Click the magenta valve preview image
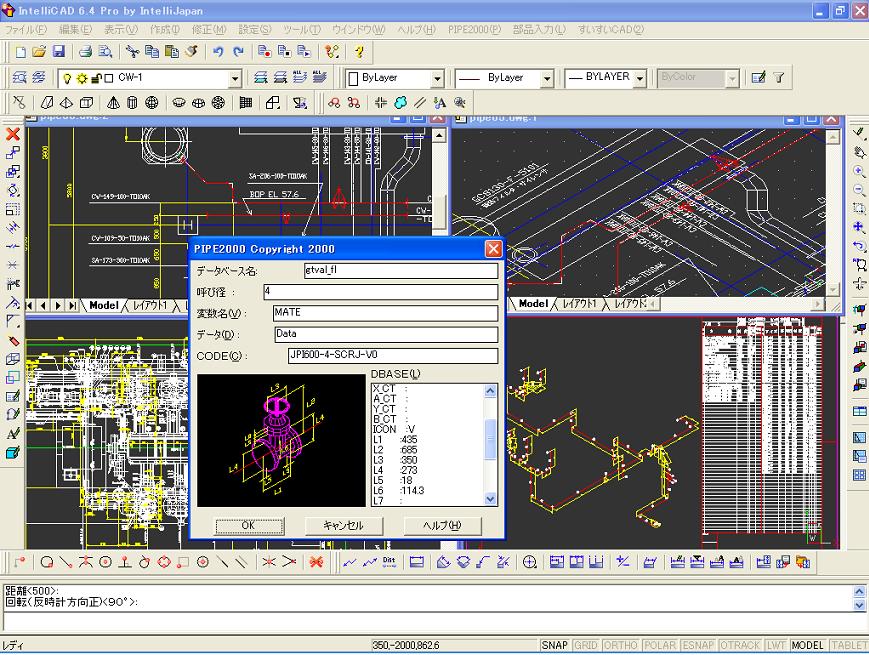Image resolution: width=869 pixels, height=655 pixels. tap(282, 441)
